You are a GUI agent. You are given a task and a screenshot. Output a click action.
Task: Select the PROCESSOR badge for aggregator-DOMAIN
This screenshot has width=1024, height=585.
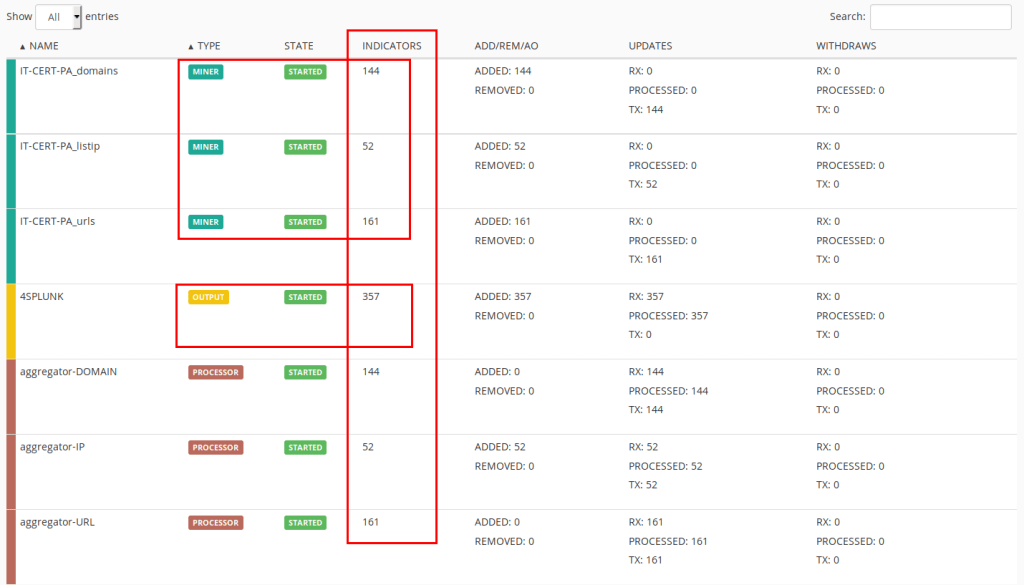click(x=215, y=371)
